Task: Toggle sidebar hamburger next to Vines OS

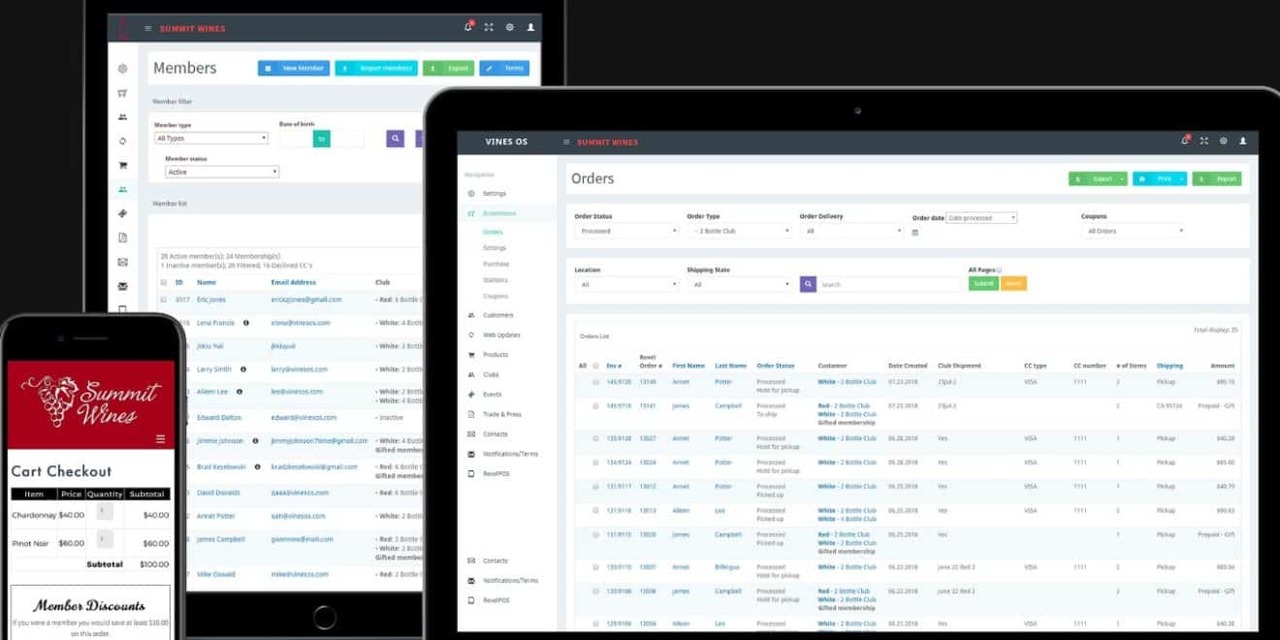Action: 567,142
